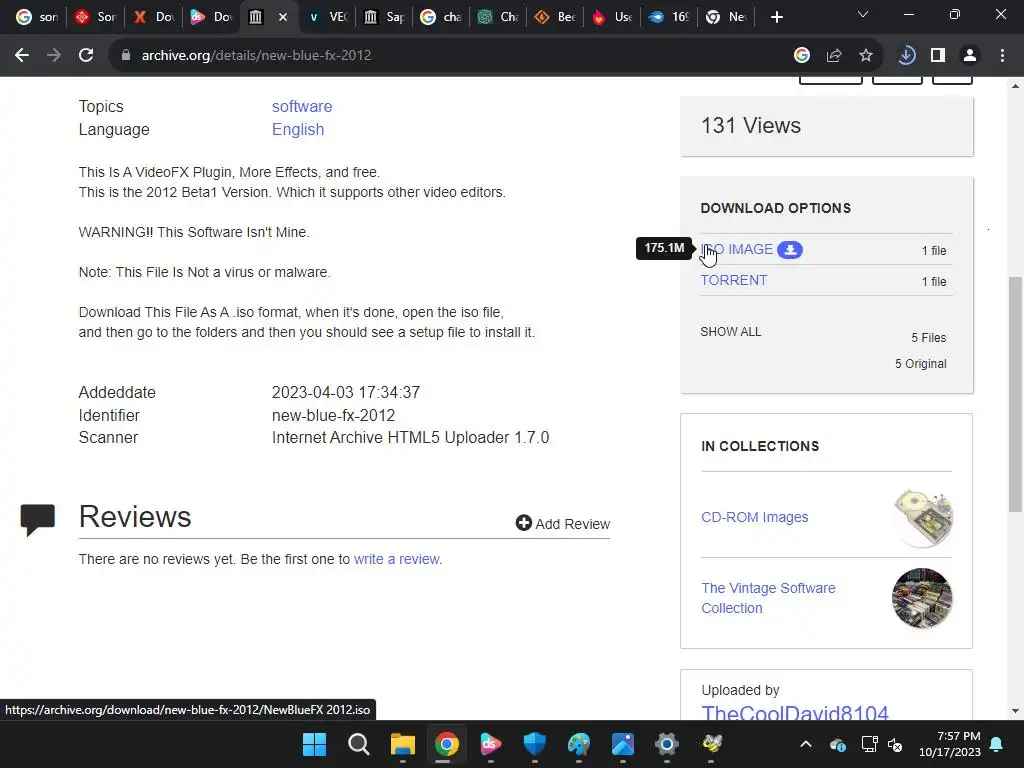
Task: Click the '5 Original' files text
Action: tap(921, 364)
